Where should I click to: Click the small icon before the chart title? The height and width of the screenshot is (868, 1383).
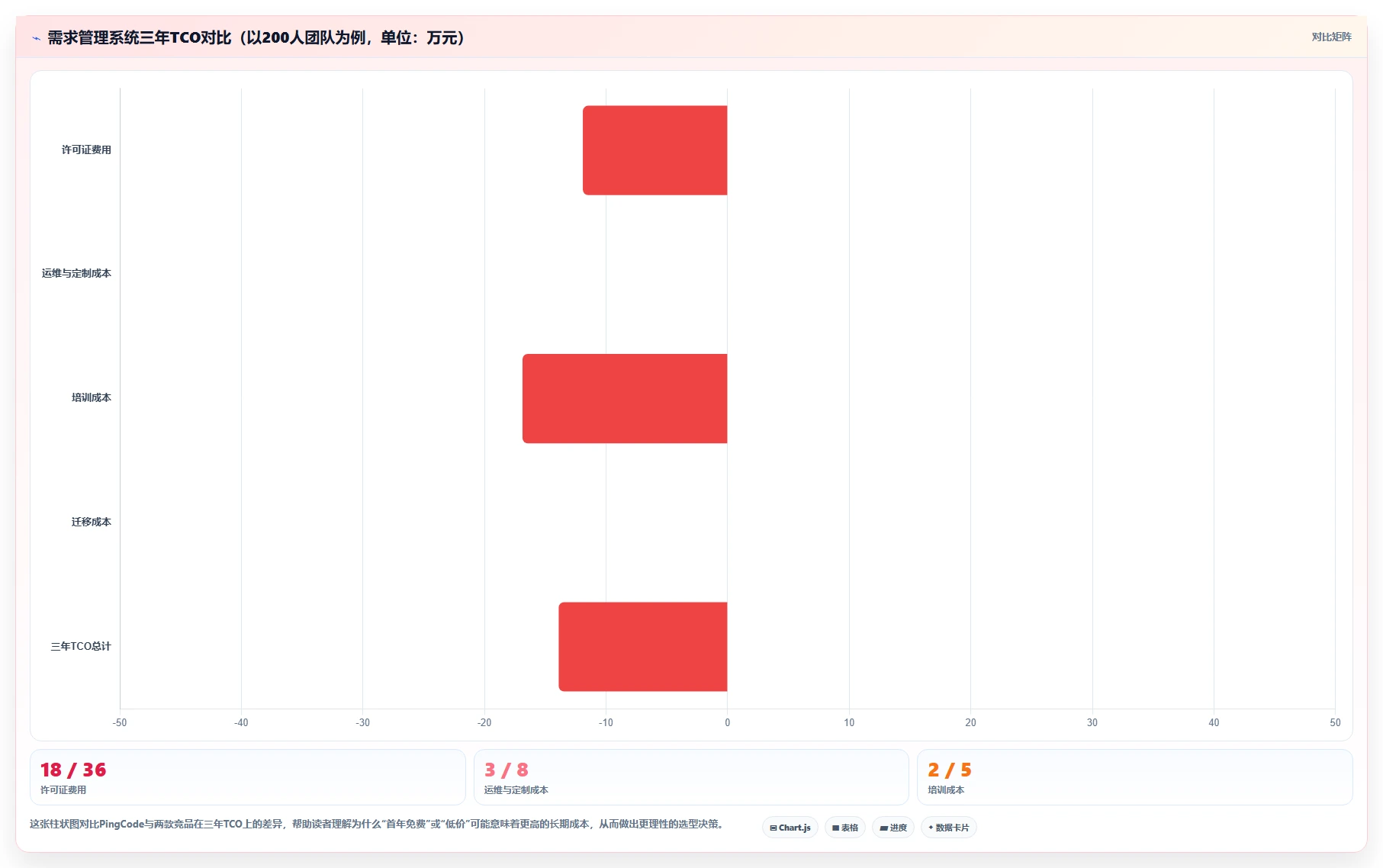tap(36, 37)
